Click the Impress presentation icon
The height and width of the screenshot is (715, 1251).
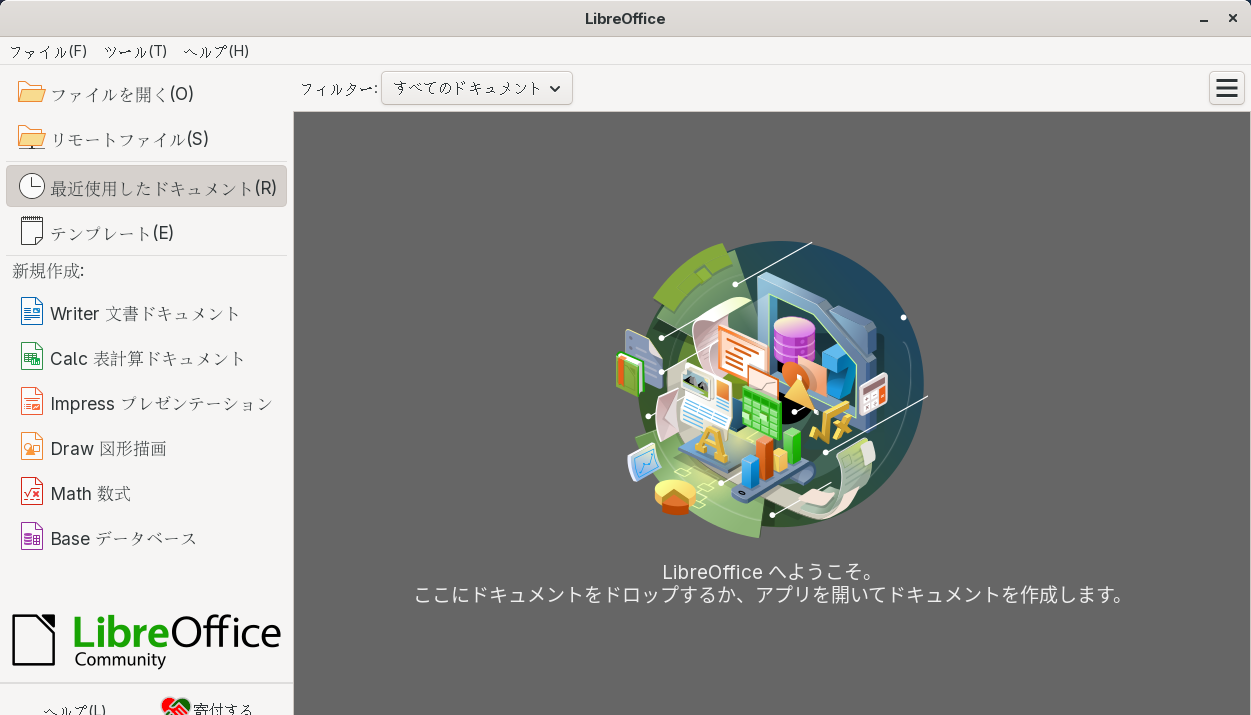click(32, 403)
